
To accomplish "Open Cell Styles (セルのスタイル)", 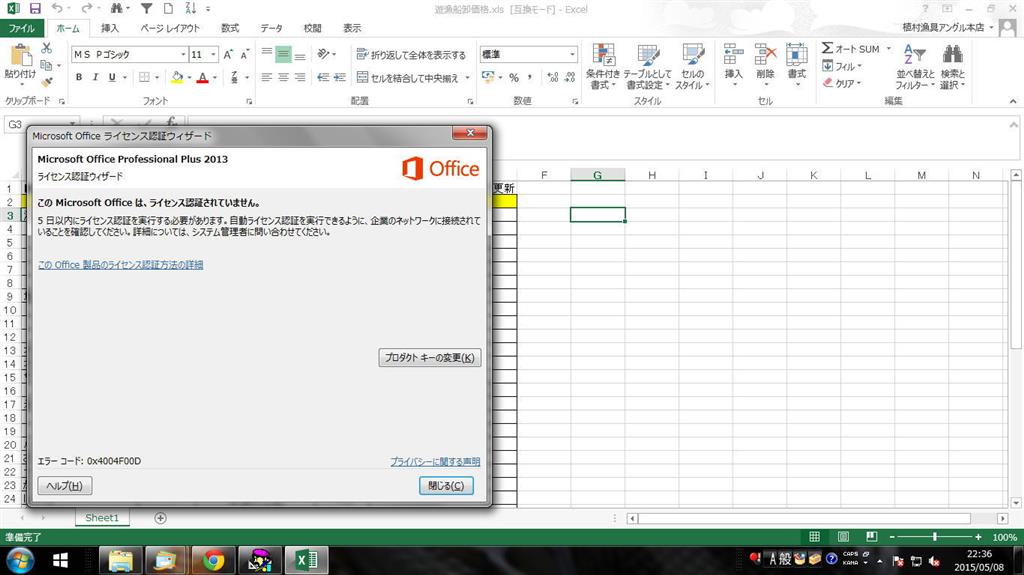I will 692,67.
